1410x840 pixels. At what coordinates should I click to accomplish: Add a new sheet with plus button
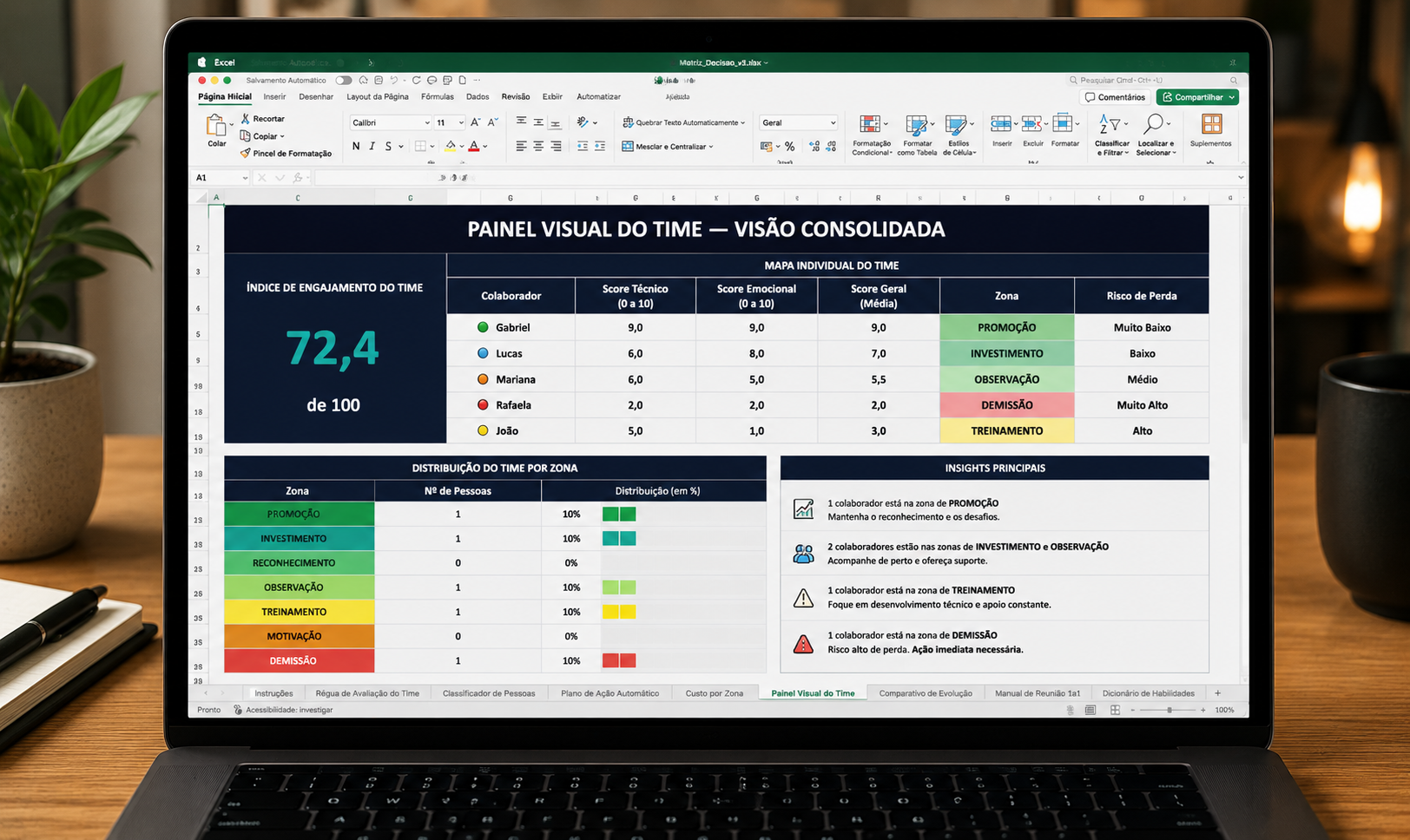[1217, 693]
